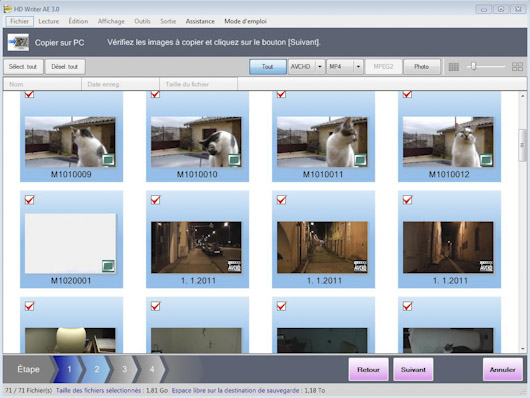Switch to large thumbnail grid icon
Image resolution: width=530 pixels, height=398 pixels.
pos(517,67)
